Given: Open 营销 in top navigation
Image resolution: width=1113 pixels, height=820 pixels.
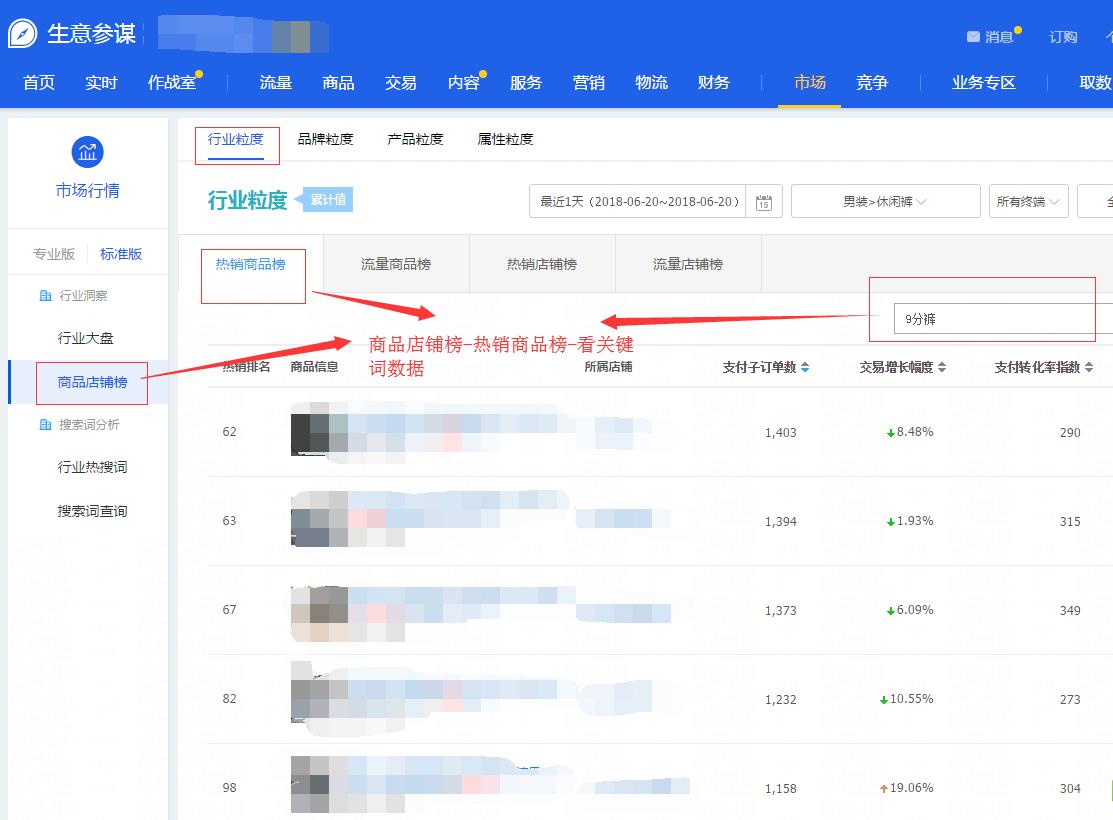Looking at the screenshot, I should coord(588,82).
